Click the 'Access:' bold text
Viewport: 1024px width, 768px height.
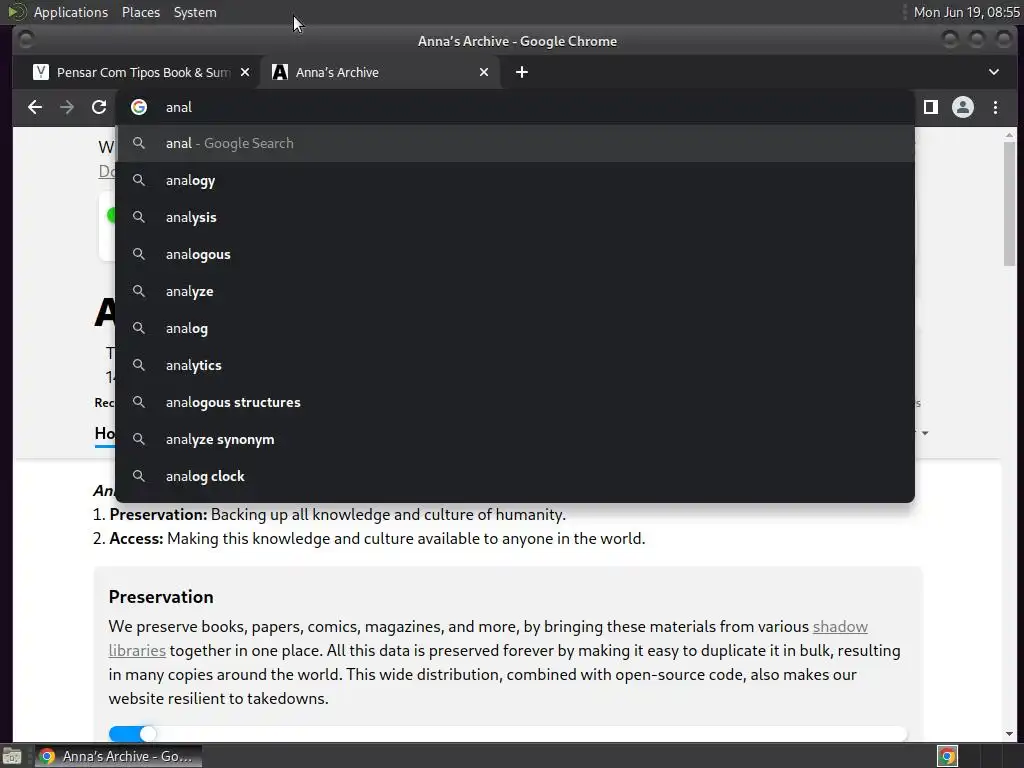click(136, 539)
